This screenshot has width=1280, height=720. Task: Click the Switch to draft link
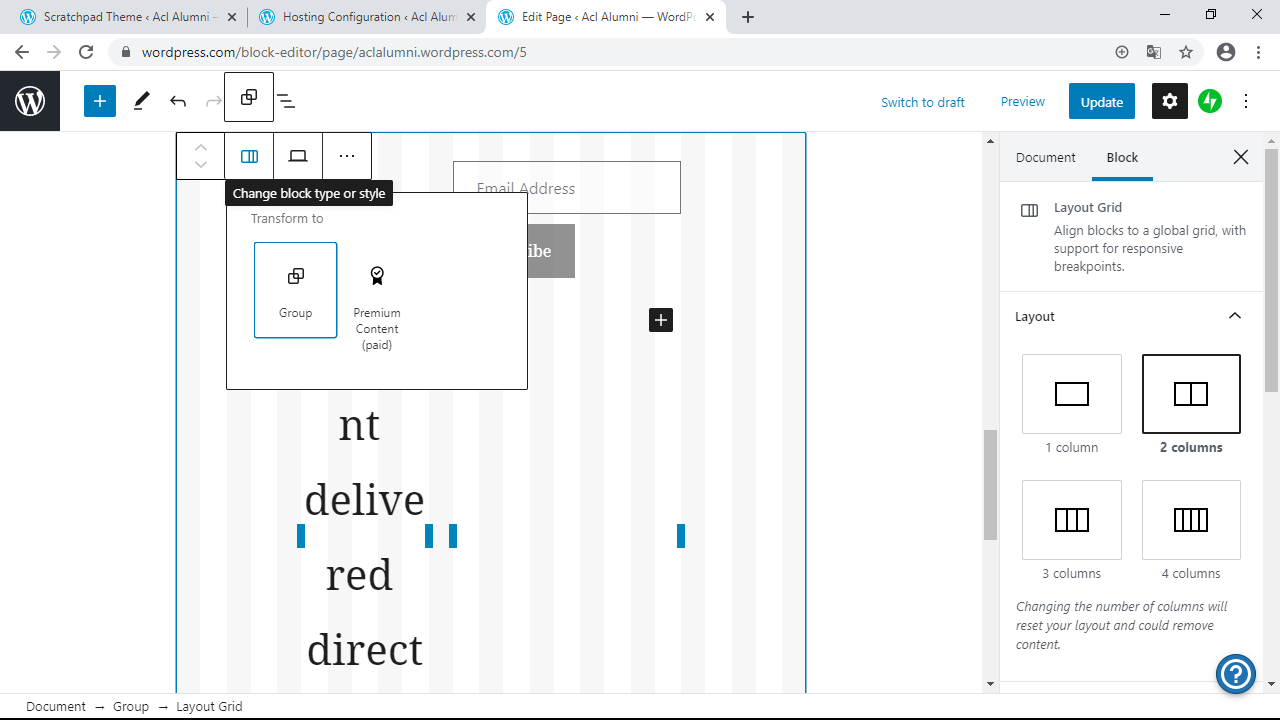click(x=922, y=102)
